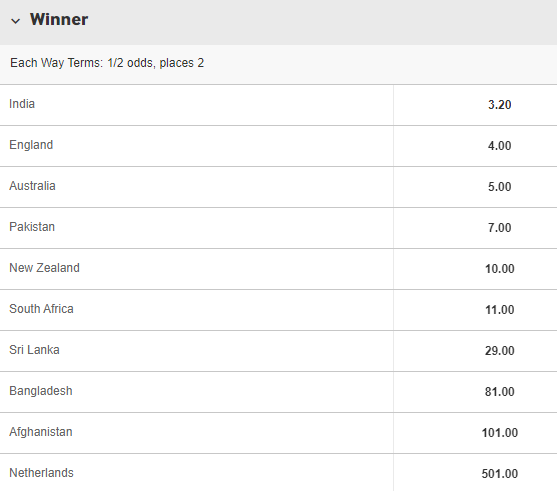Click the Pakistan team name

(x=32, y=227)
